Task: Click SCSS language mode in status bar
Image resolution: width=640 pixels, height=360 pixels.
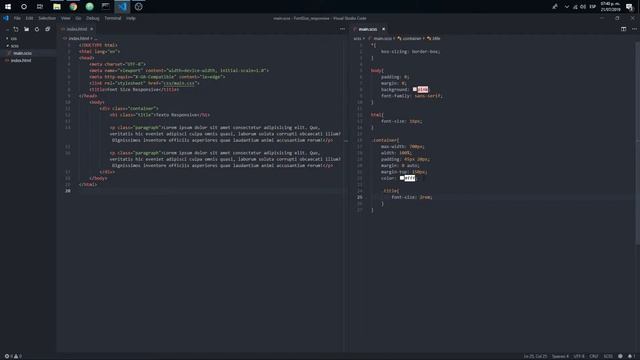Action: pos(608,356)
